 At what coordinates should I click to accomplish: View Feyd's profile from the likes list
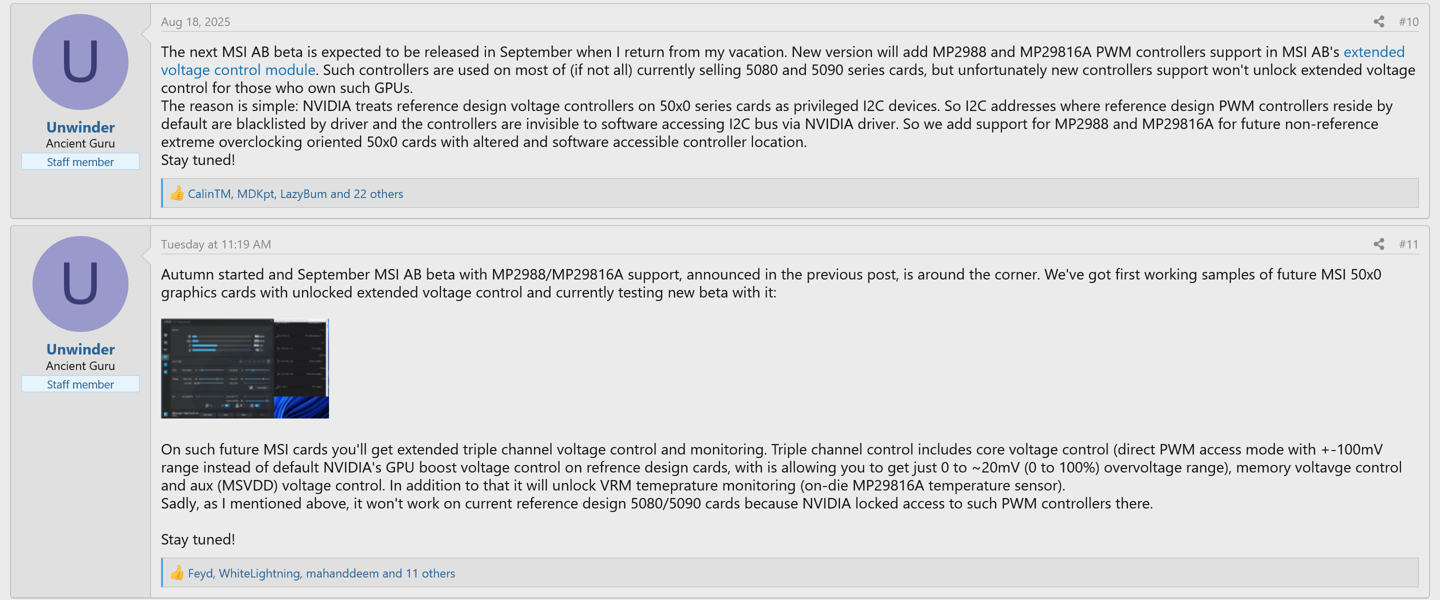(x=200, y=573)
